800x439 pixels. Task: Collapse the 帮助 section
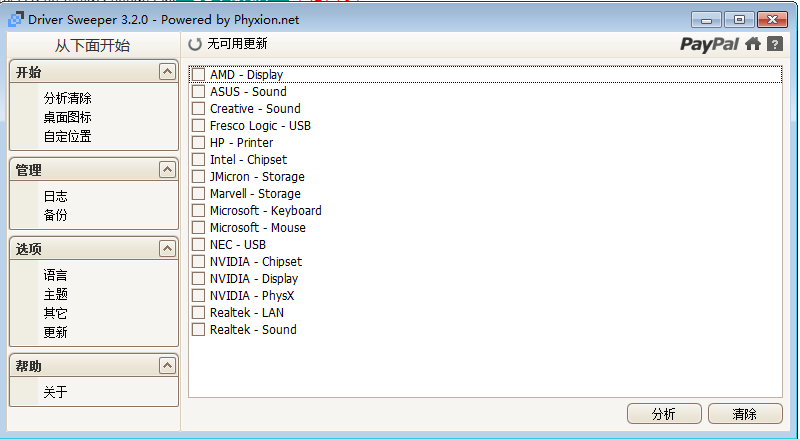tap(166, 366)
